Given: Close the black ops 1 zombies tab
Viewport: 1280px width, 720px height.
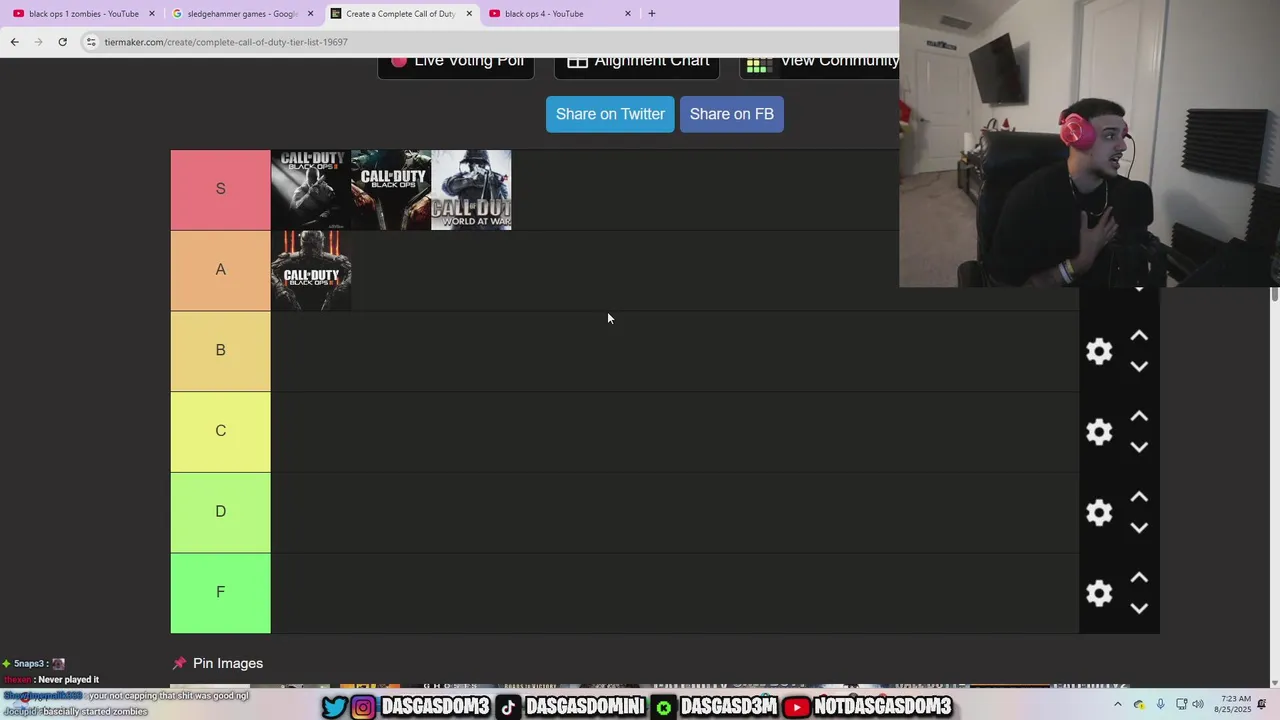Looking at the screenshot, I should 152,13.
